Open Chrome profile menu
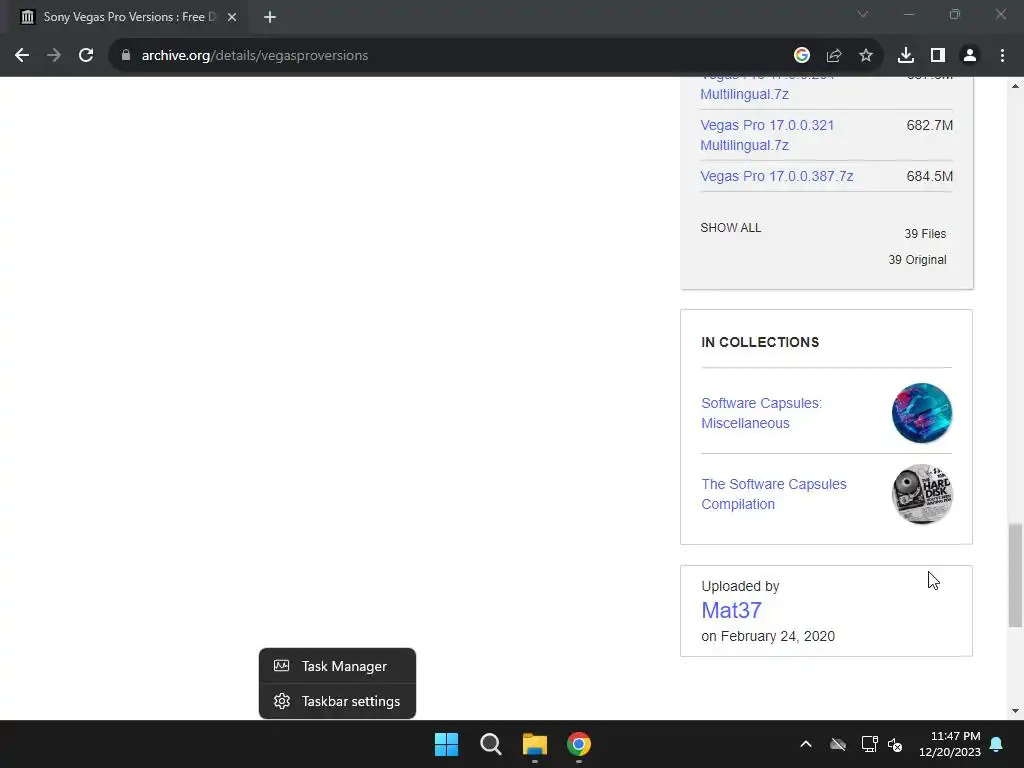Screen dimensions: 1024x768 [x=970, y=56]
